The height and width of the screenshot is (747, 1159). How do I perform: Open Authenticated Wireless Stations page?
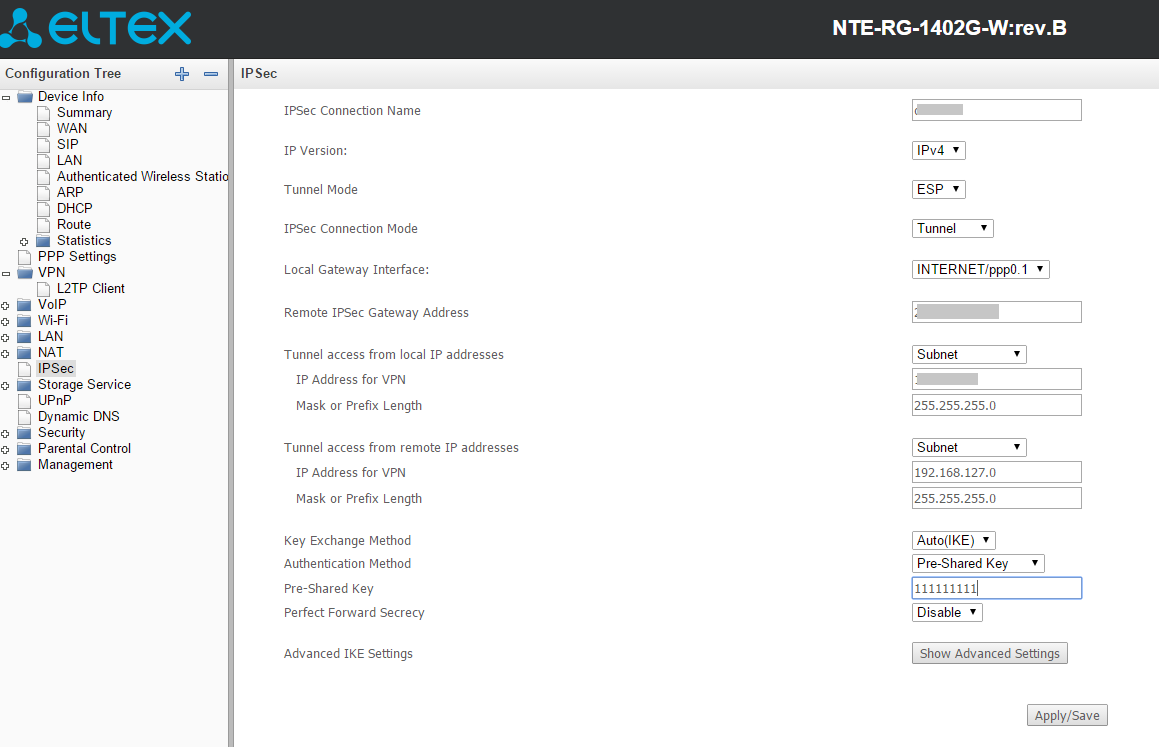click(x=143, y=177)
